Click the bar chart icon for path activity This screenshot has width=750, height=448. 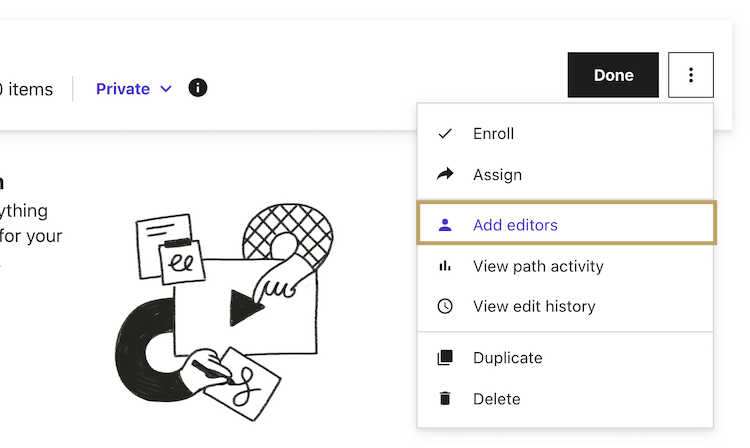tap(445, 266)
